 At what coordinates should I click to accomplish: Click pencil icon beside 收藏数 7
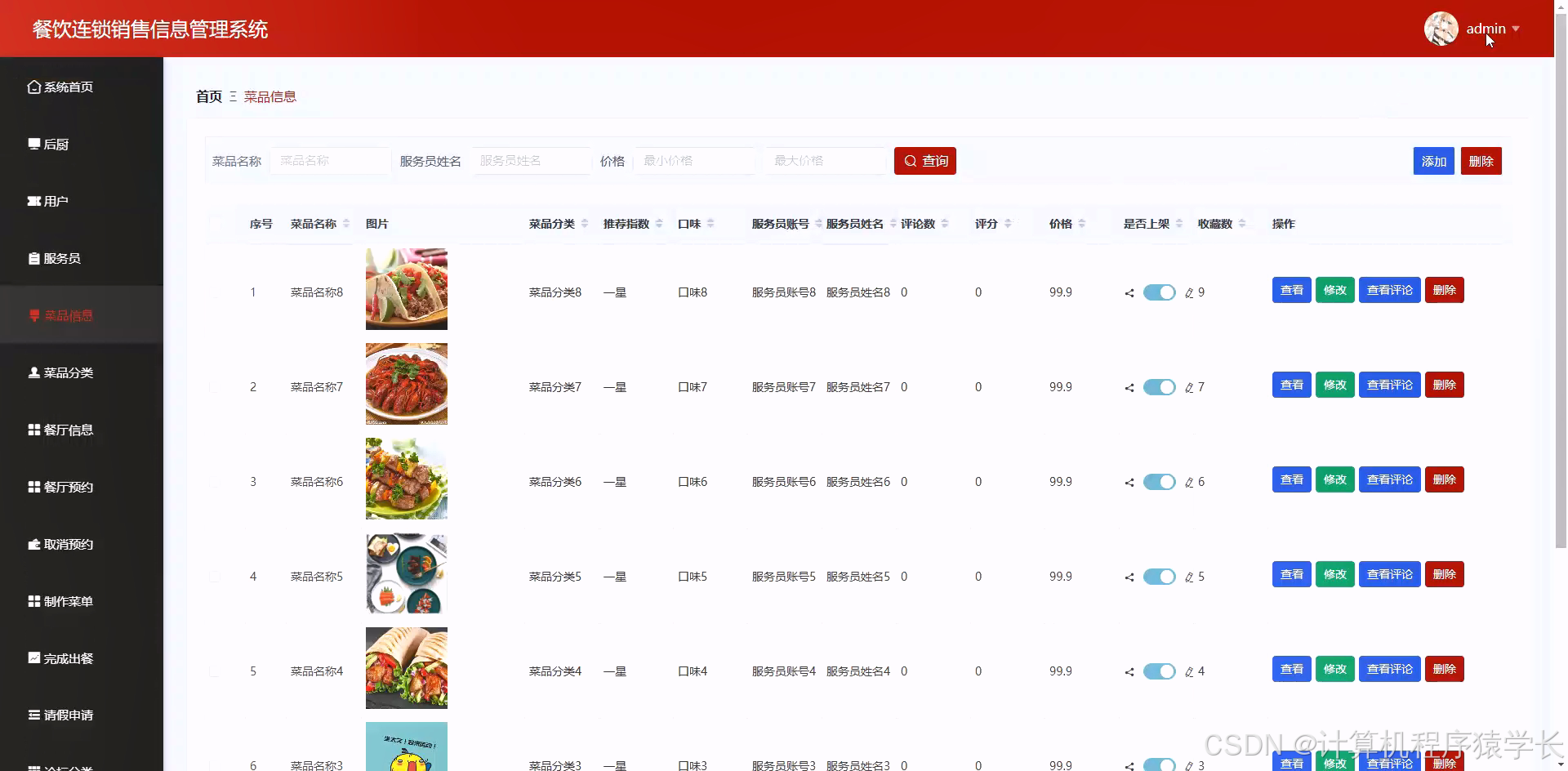[1189, 387]
